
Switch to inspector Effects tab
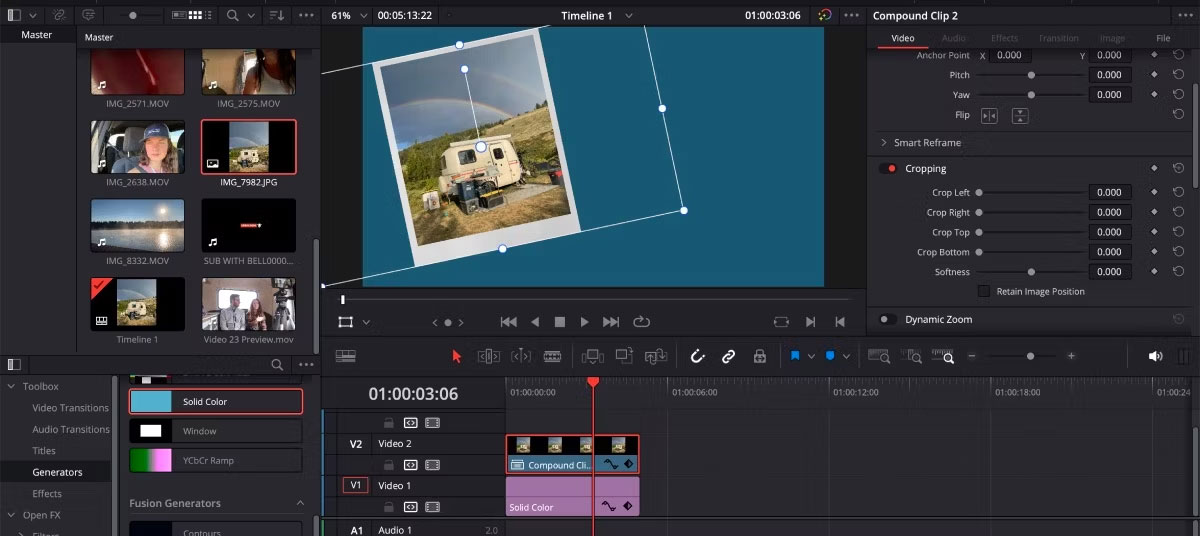1004,38
